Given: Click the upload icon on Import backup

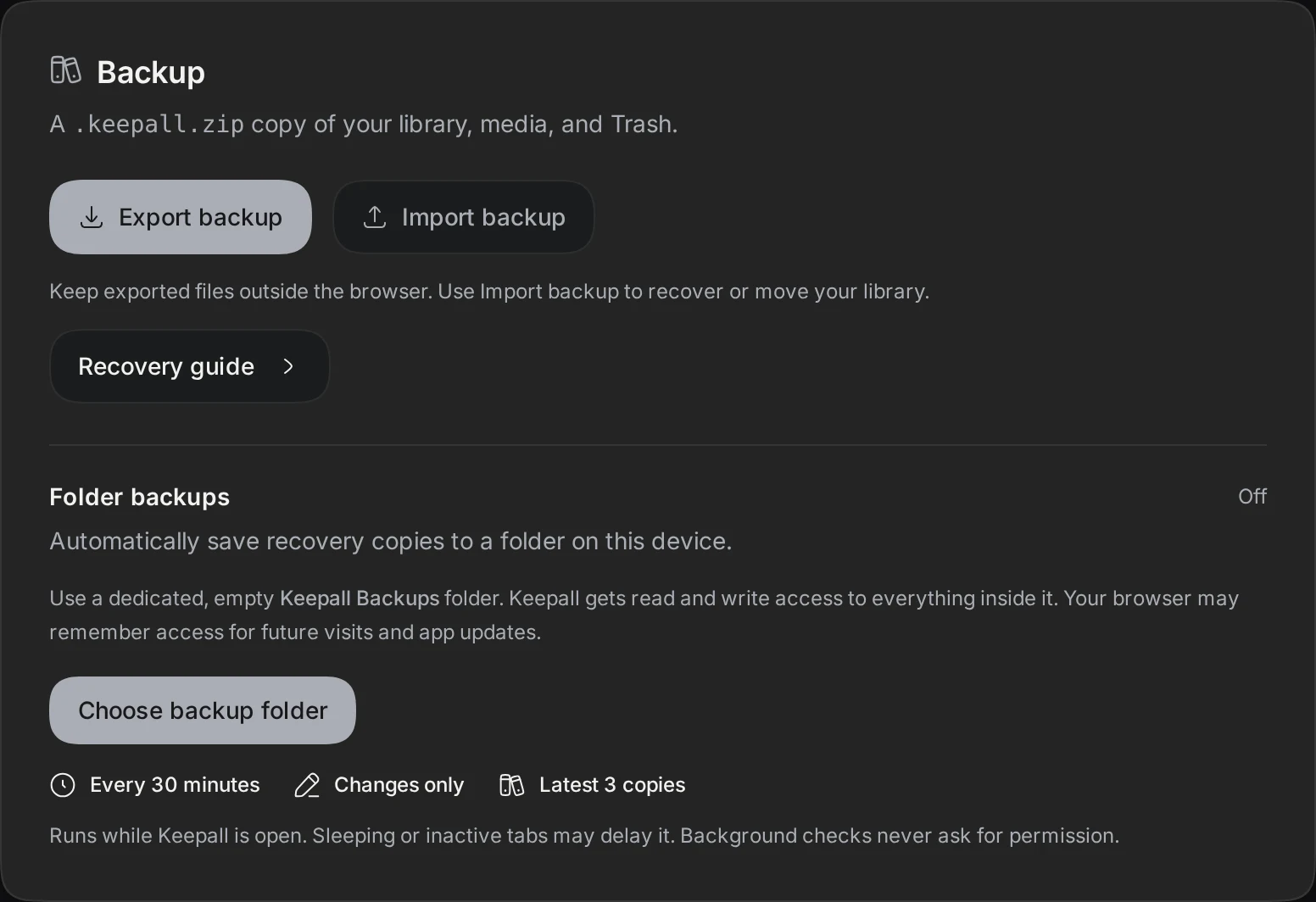Looking at the screenshot, I should point(375,218).
